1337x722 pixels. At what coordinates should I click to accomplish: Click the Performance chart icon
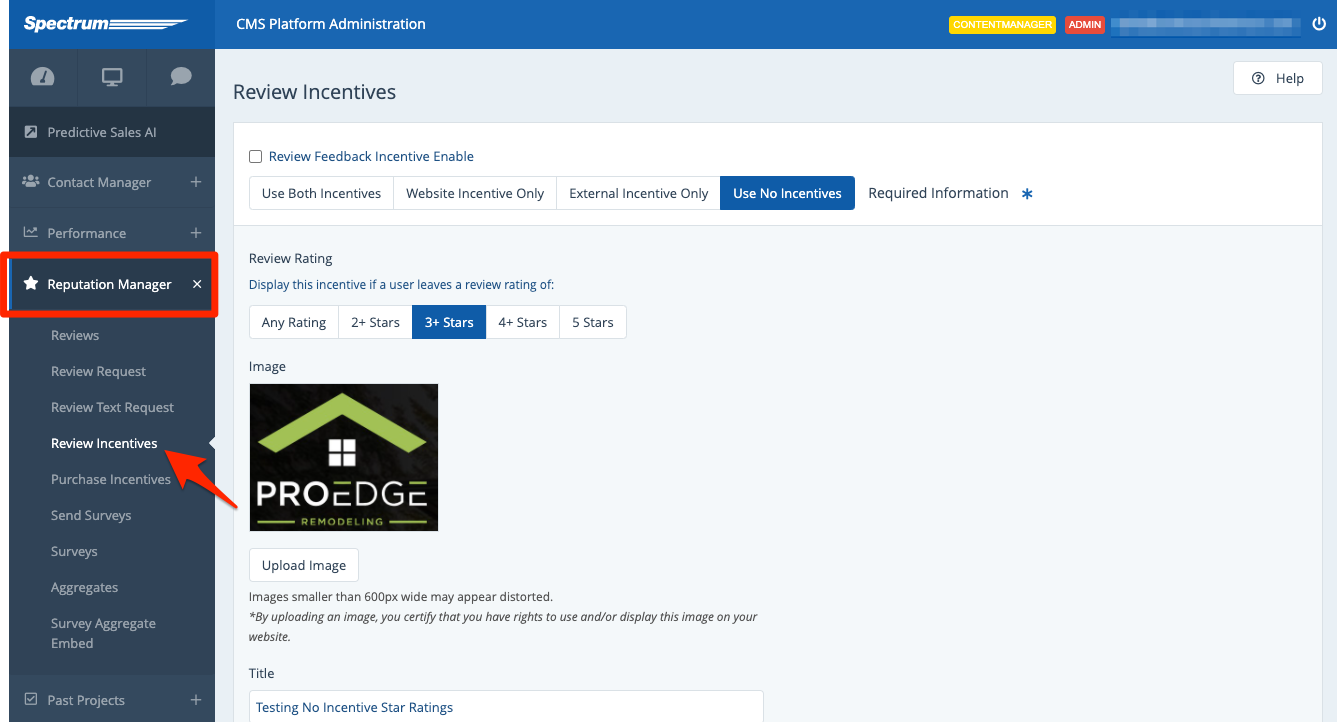pos(31,233)
